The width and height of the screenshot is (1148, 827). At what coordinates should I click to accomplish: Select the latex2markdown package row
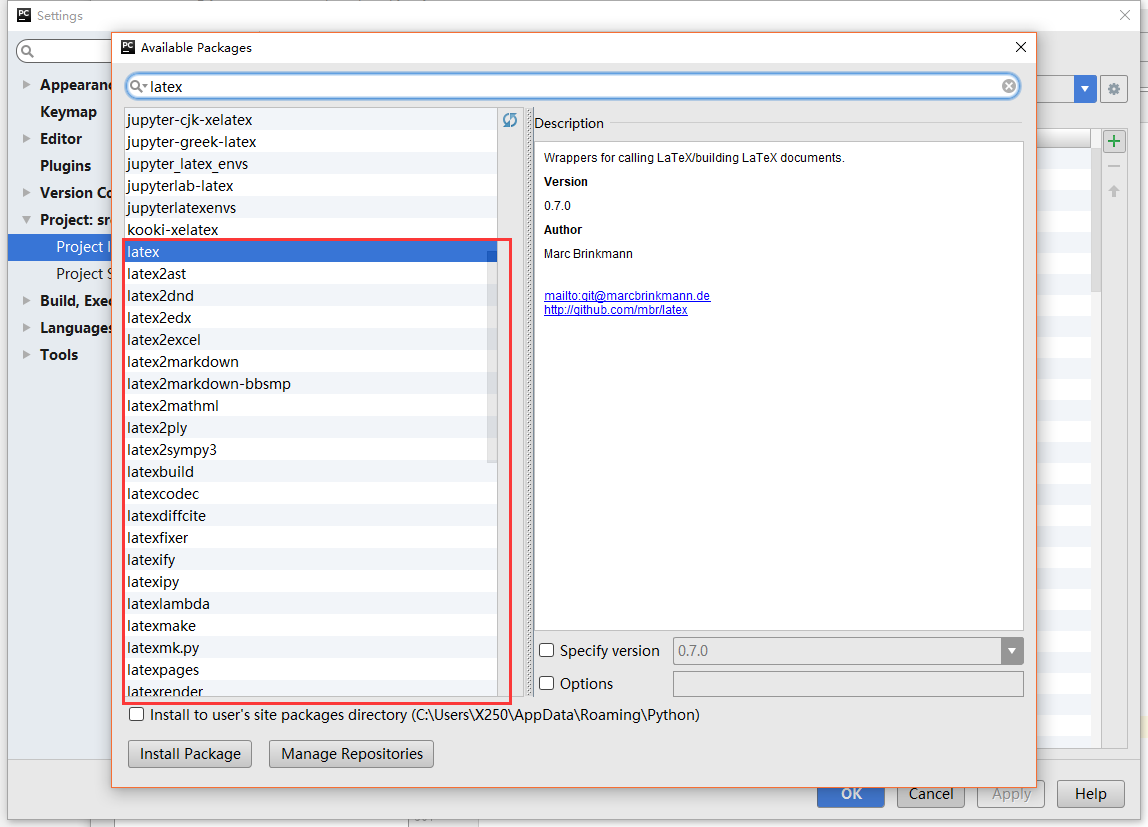click(310, 362)
